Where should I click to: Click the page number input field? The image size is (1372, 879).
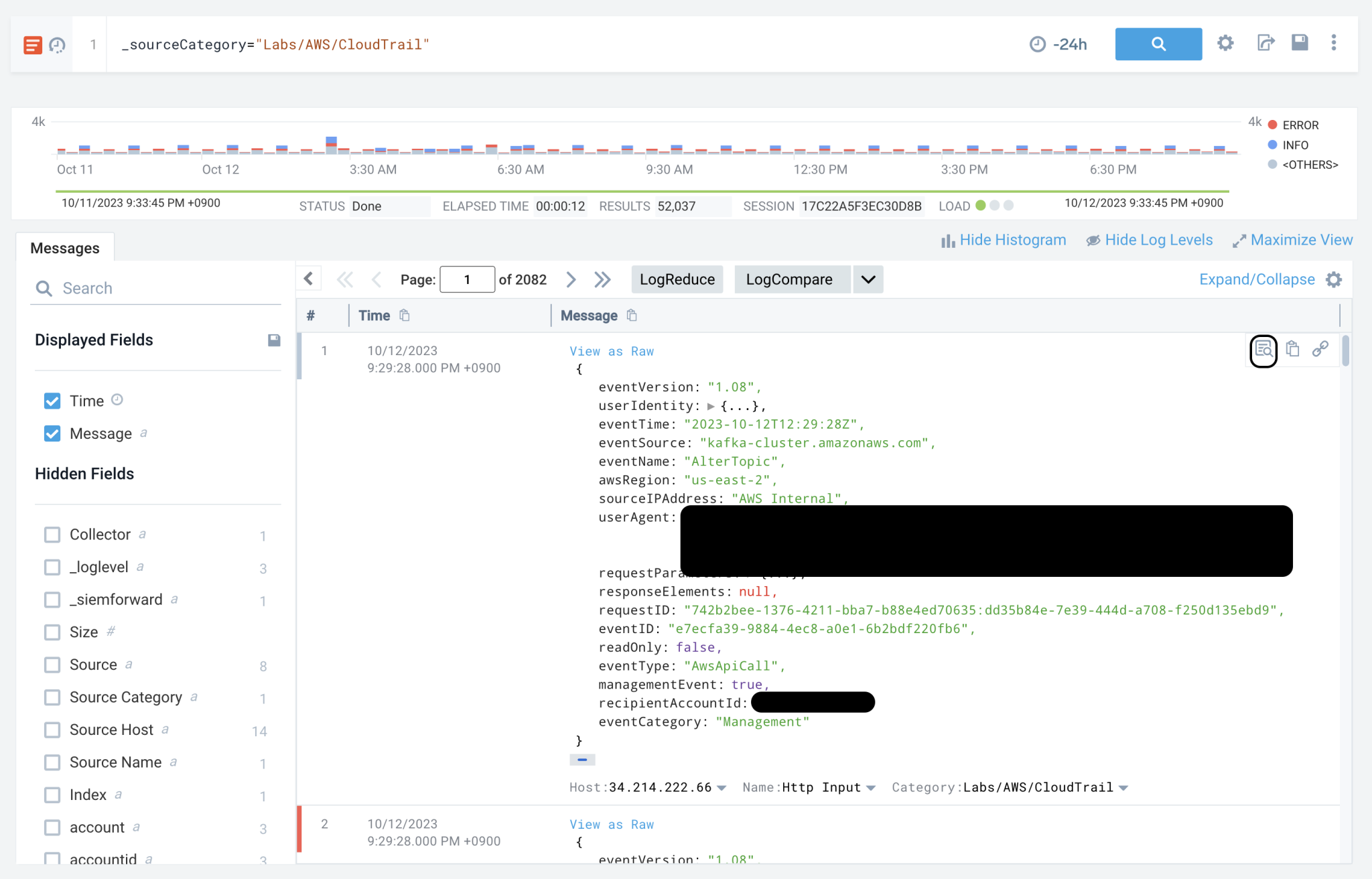[467, 279]
